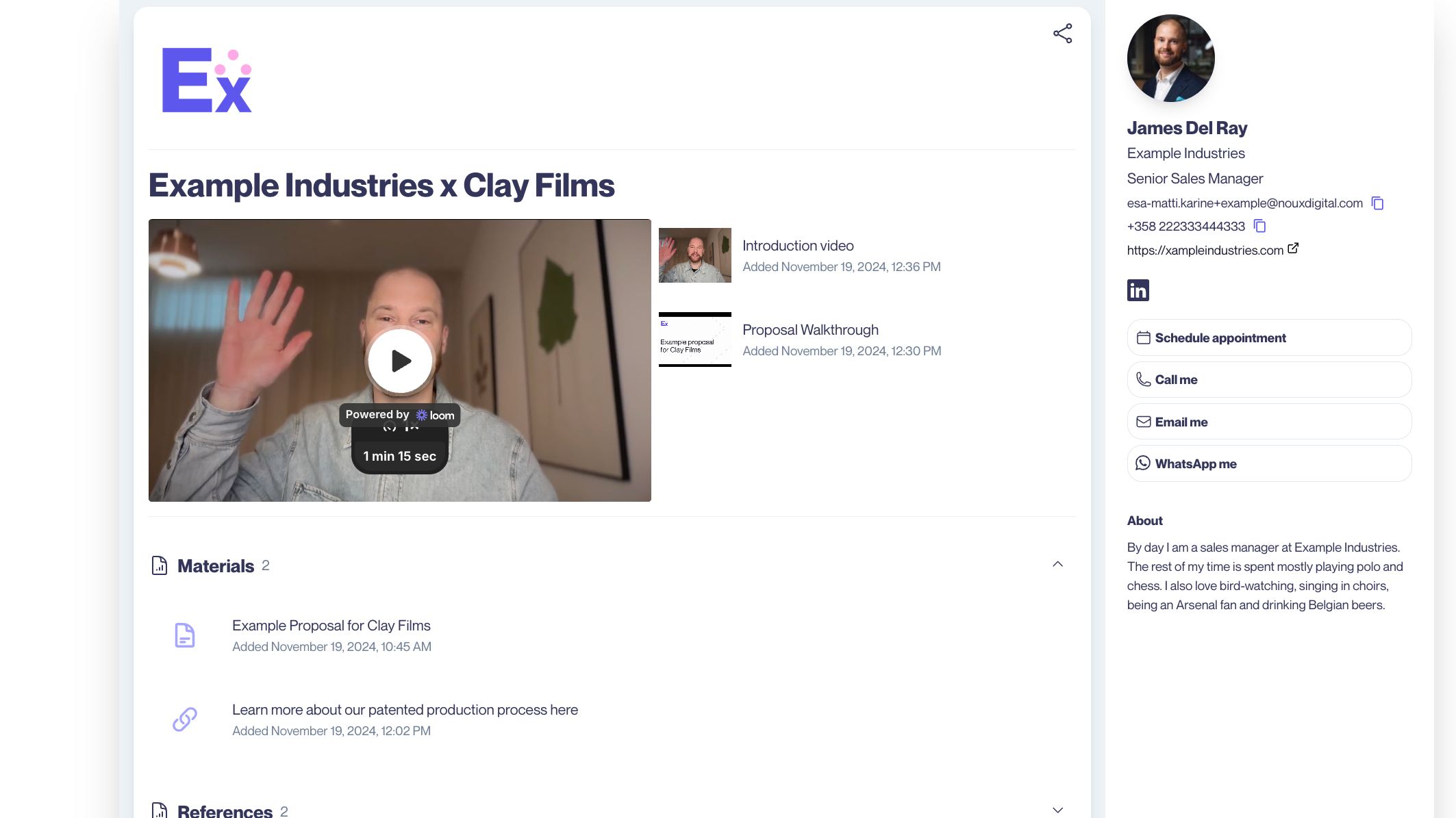Select the Proposal Walkthrough video thumbnail
Image resolution: width=1456 pixels, height=818 pixels.
(x=694, y=340)
